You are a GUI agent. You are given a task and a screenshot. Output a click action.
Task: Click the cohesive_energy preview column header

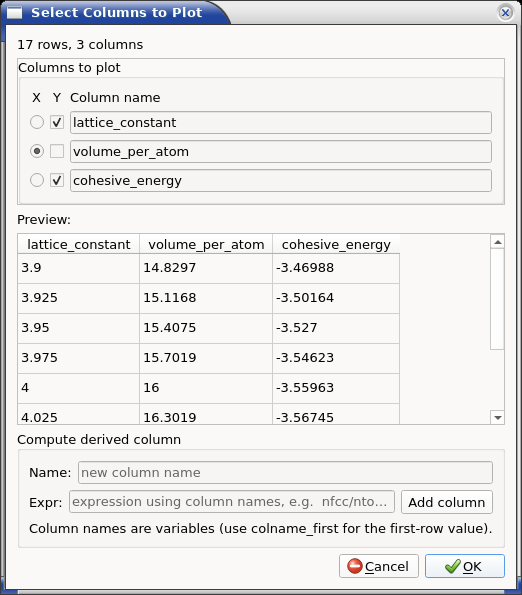(336, 244)
